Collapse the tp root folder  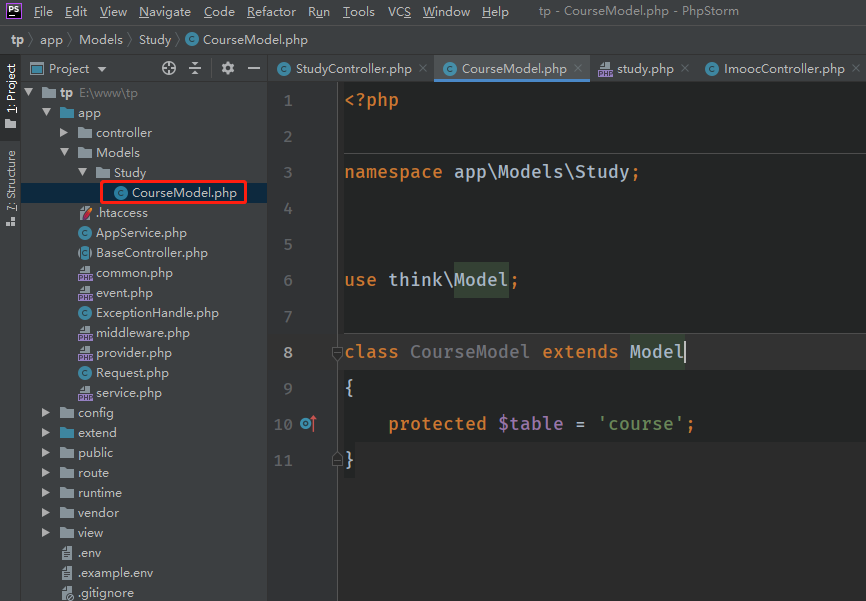pyautogui.click(x=29, y=92)
